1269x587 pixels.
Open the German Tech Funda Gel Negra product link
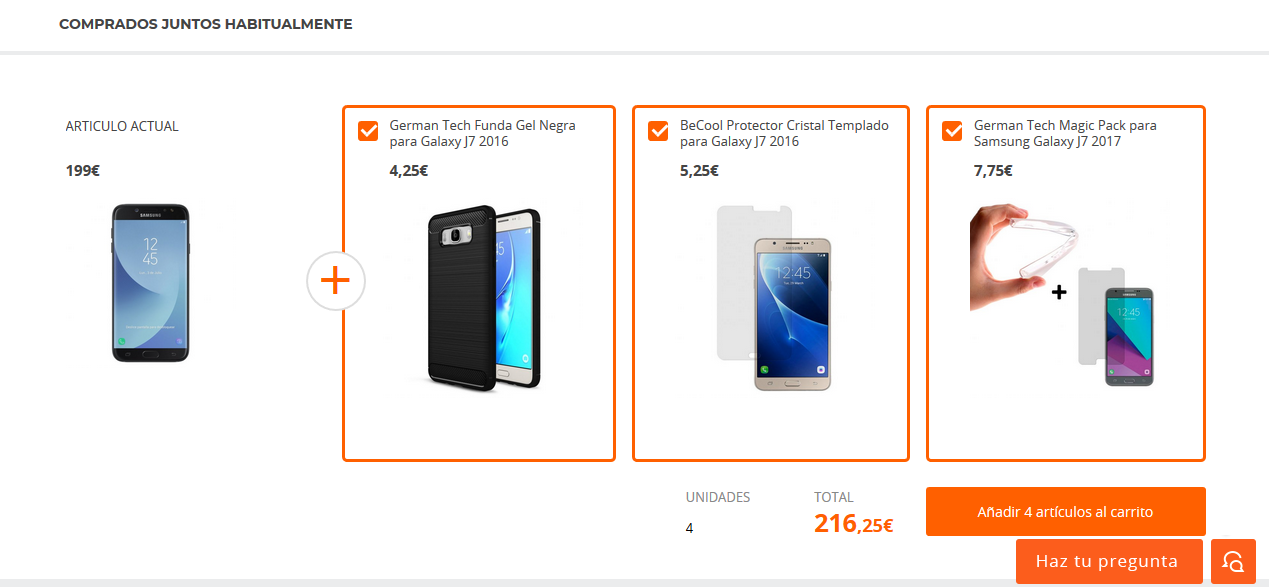pos(482,133)
